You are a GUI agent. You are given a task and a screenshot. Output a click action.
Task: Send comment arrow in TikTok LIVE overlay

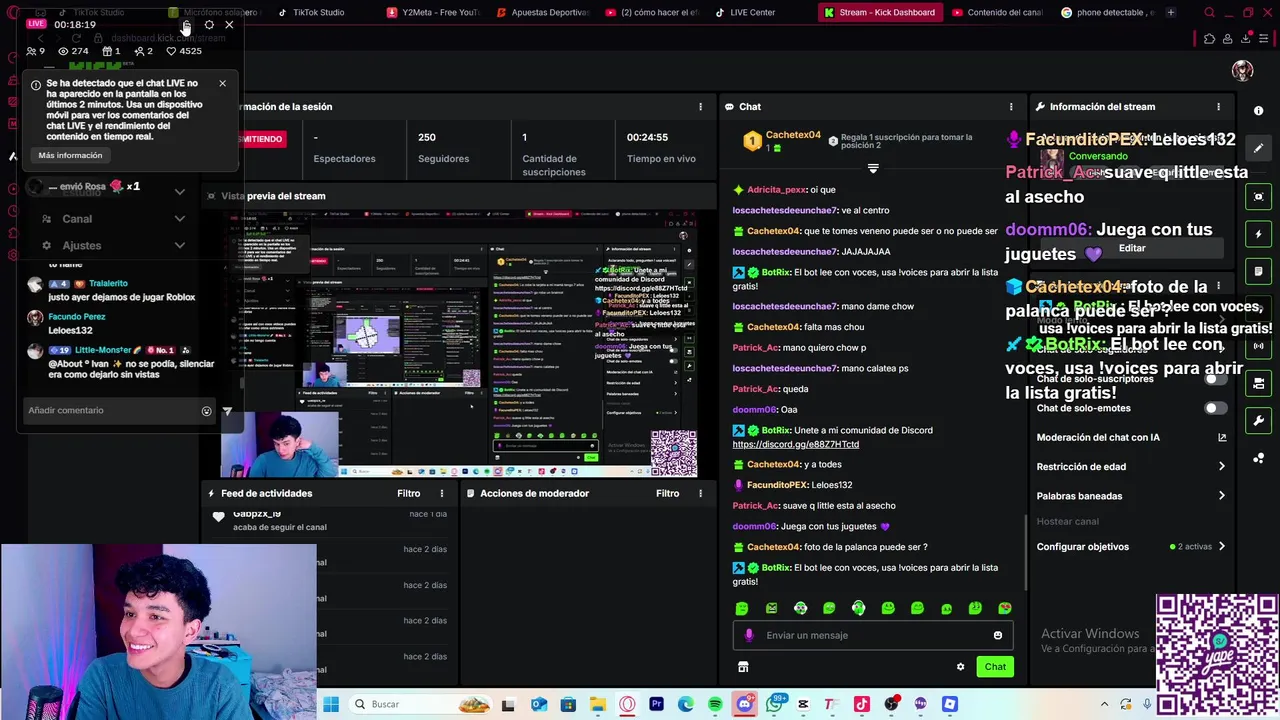pos(227,411)
